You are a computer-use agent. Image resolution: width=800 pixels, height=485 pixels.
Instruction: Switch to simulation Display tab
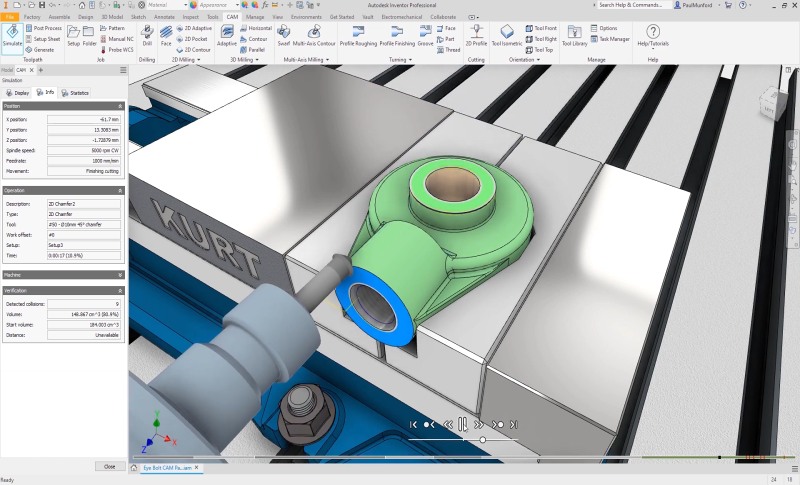click(18, 93)
